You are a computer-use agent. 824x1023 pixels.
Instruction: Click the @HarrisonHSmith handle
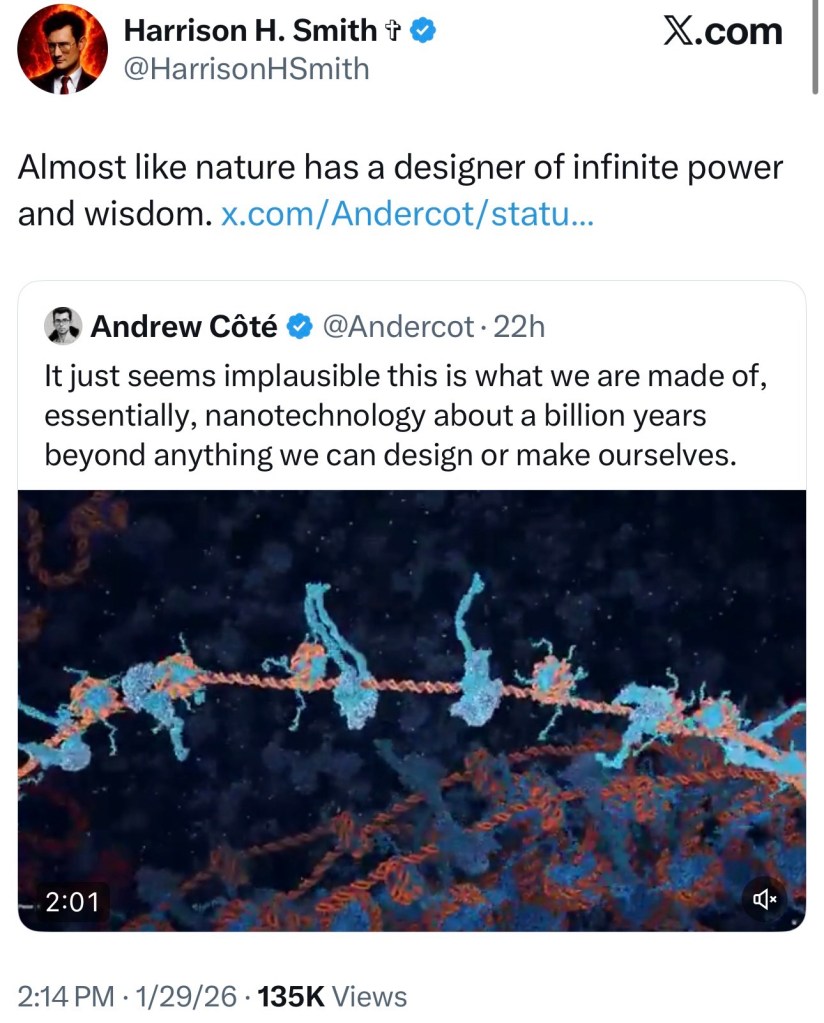(x=244, y=68)
